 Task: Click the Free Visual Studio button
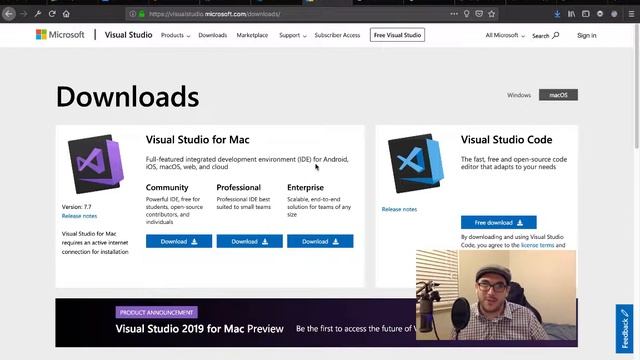coord(397,35)
